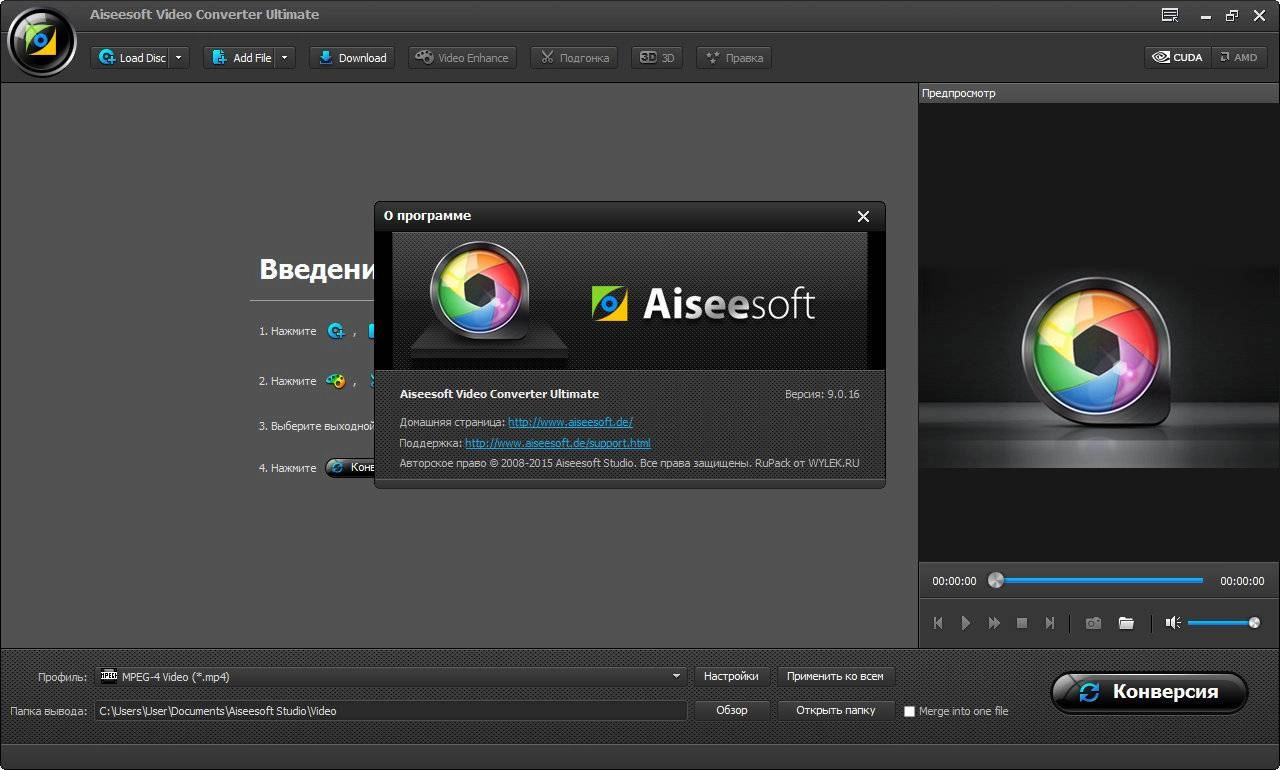The image size is (1280, 770).
Task: Click Открыть папку button
Action: [835, 711]
